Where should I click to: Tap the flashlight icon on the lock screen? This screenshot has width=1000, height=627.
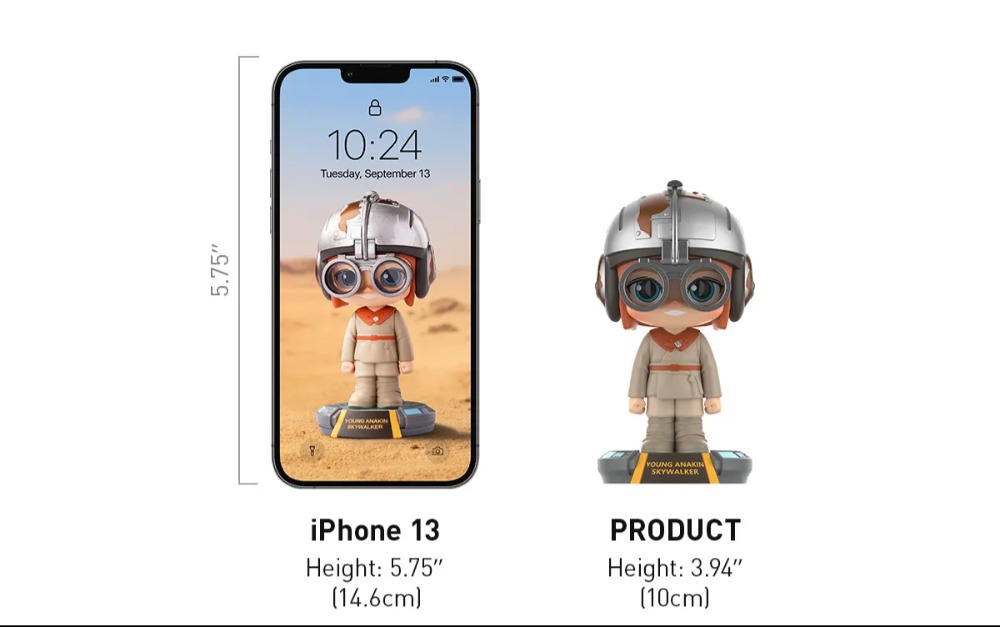click(312, 450)
